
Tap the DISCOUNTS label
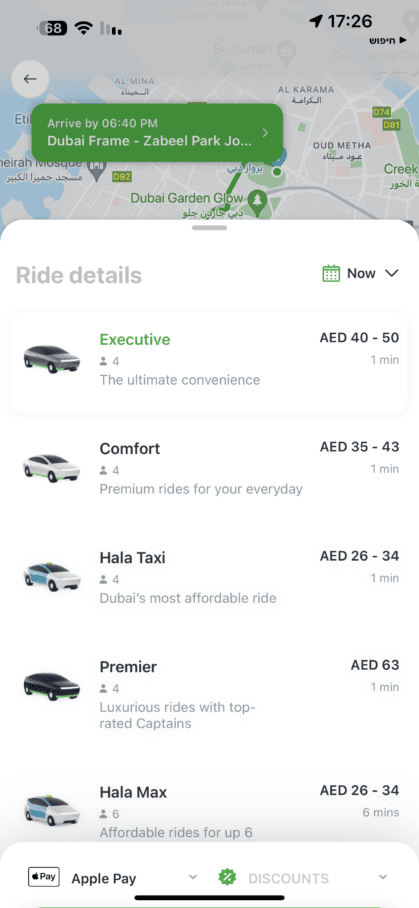click(x=288, y=878)
